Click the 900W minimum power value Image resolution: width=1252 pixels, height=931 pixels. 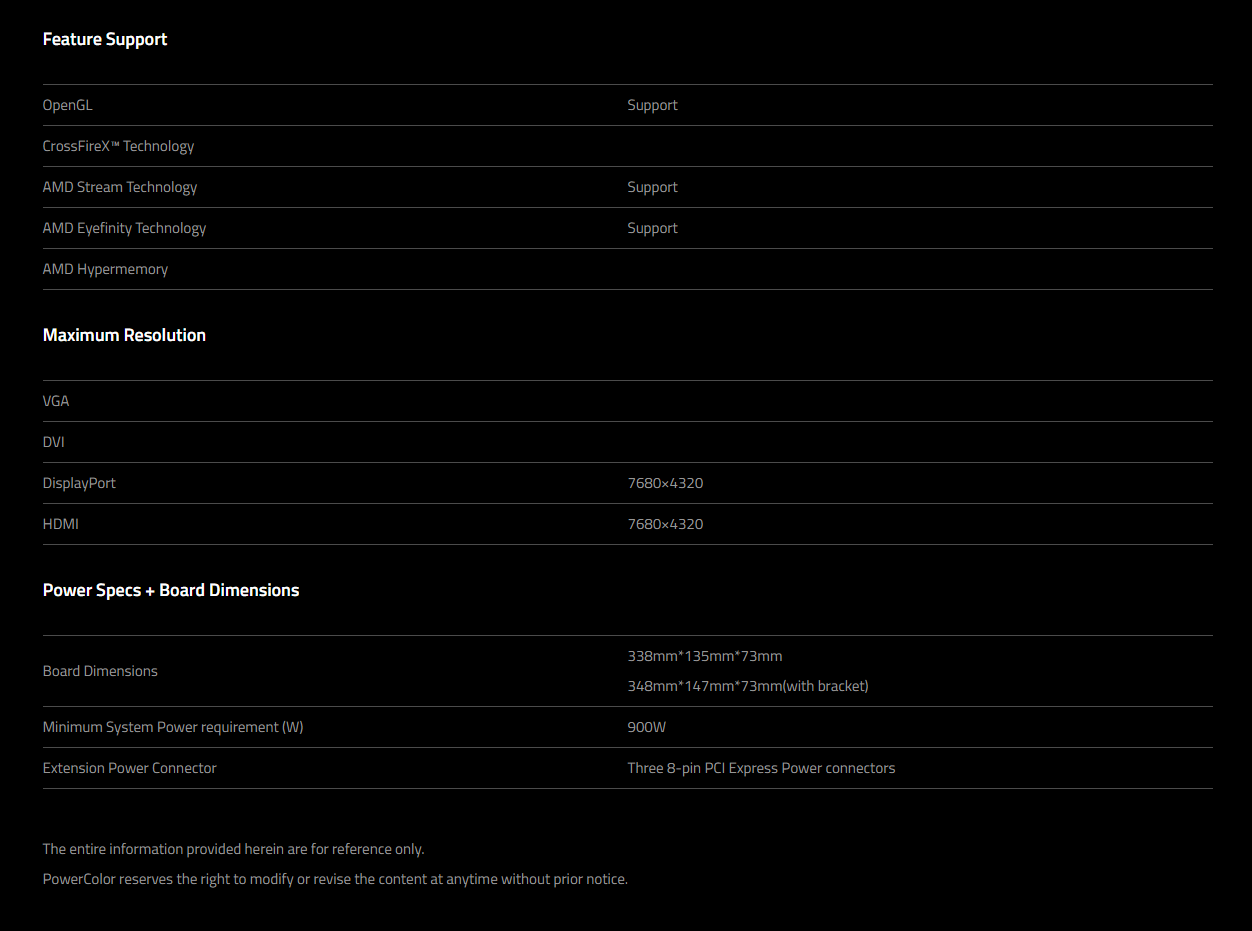pyautogui.click(x=646, y=727)
